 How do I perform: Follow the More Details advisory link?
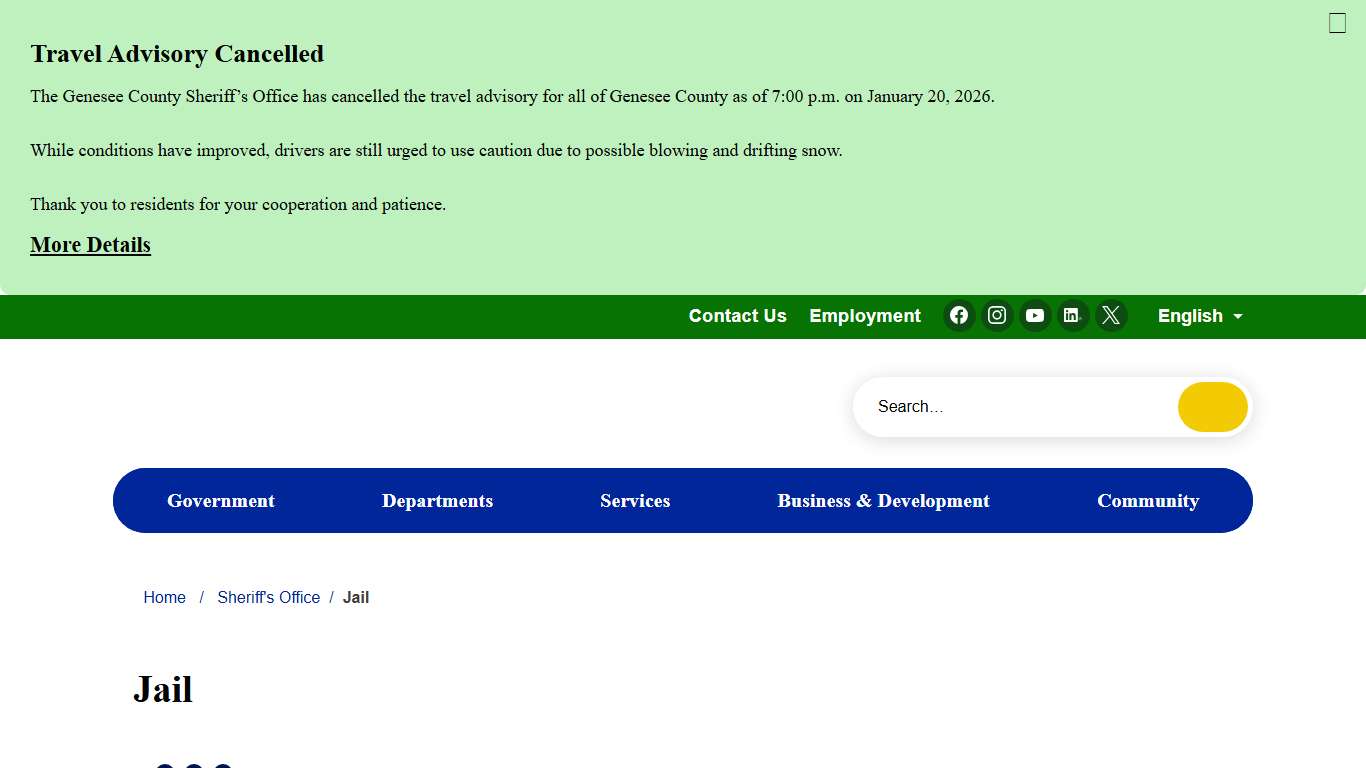[x=90, y=245]
